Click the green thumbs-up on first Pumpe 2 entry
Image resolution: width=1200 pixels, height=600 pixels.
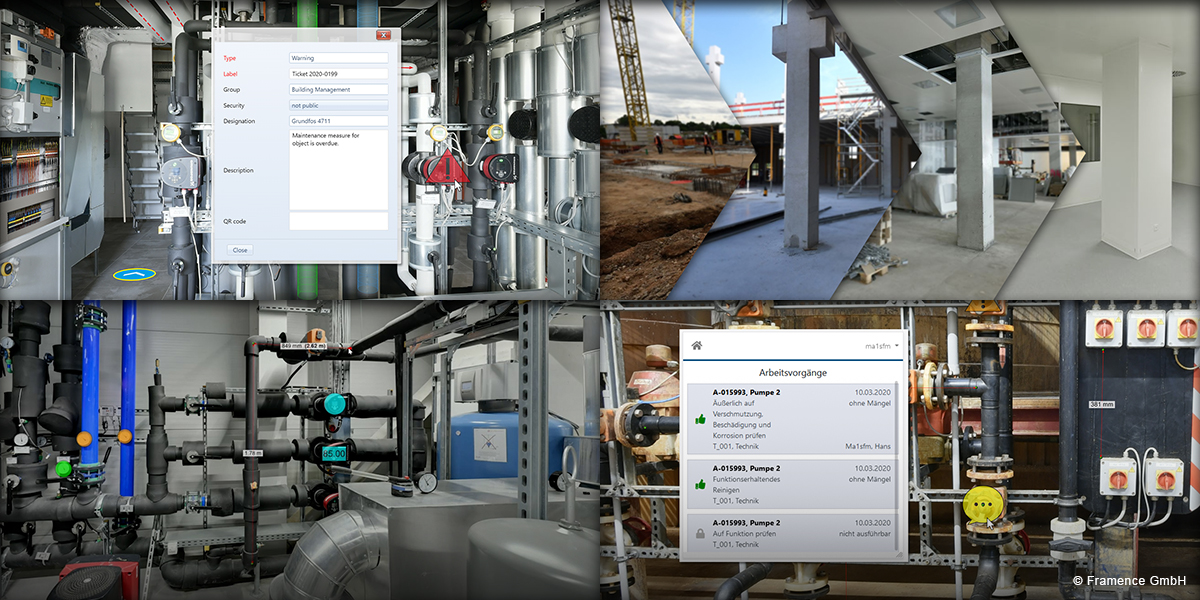[700, 420]
